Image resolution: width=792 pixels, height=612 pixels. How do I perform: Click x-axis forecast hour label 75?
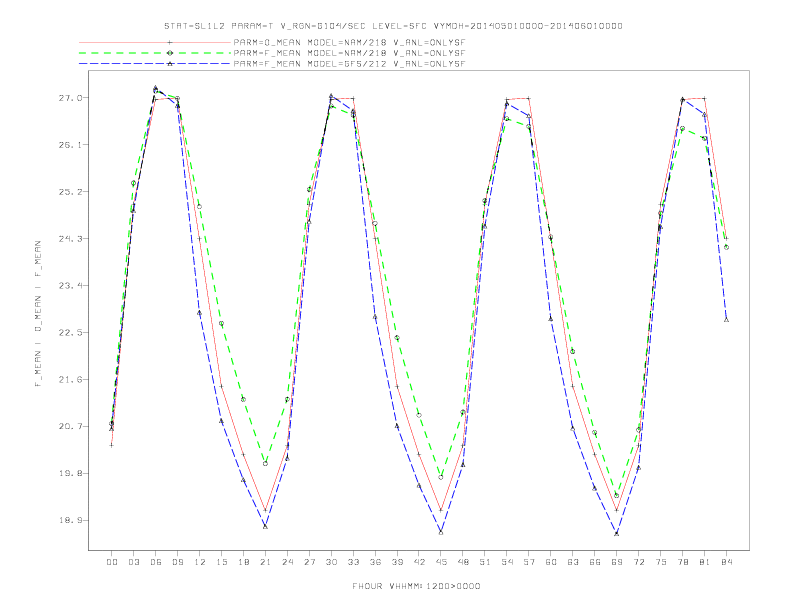click(661, 562)
